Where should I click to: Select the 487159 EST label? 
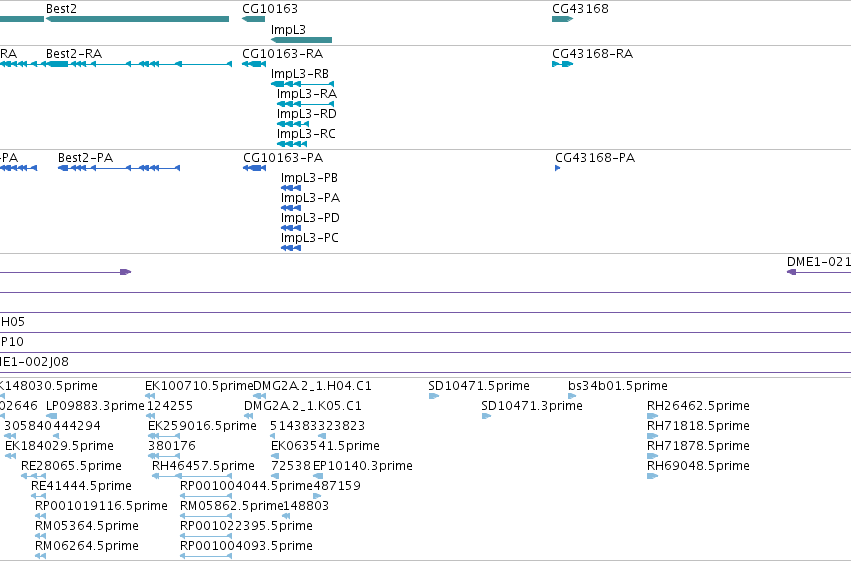coord(337,486)
